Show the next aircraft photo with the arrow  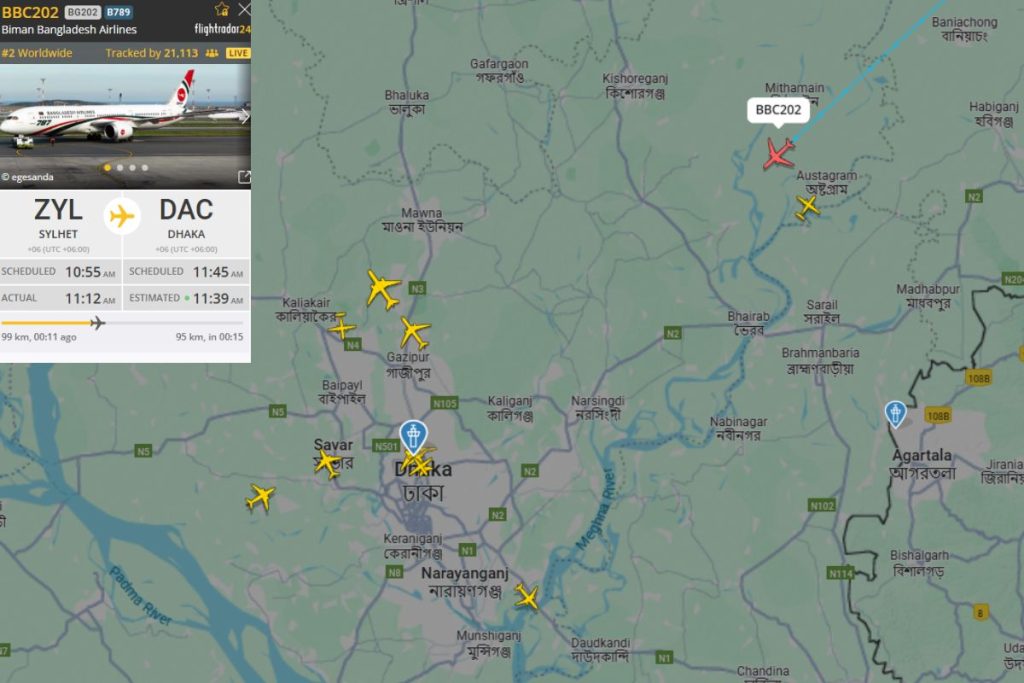pos(244,117)
